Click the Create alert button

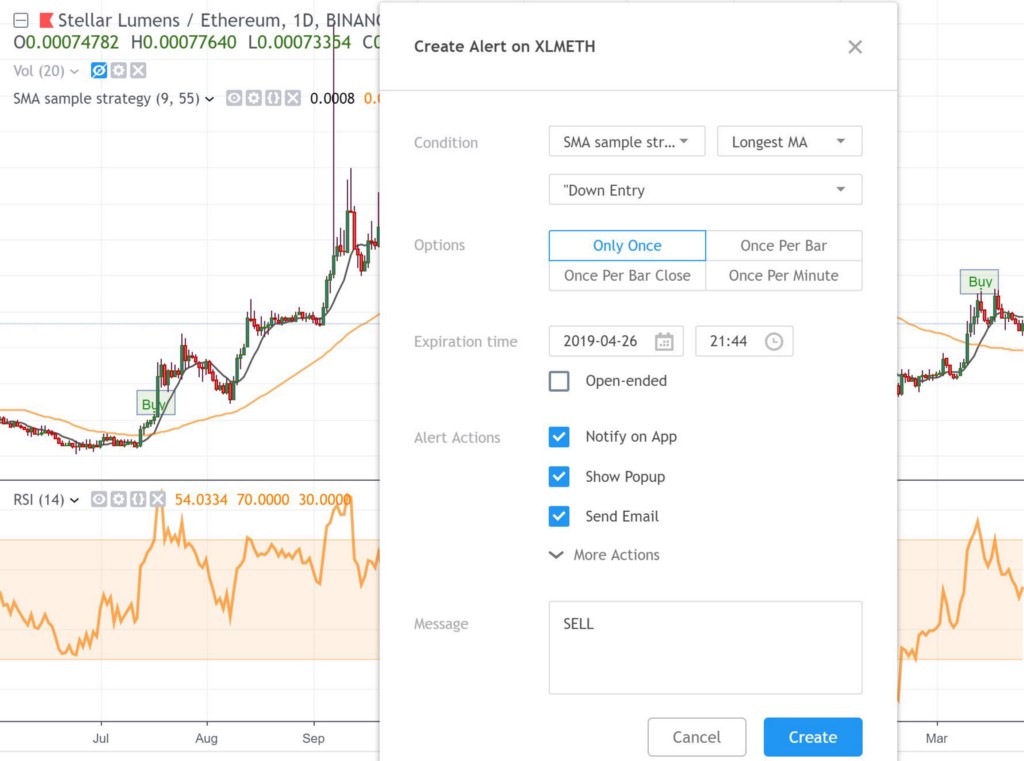click(813, 737)
